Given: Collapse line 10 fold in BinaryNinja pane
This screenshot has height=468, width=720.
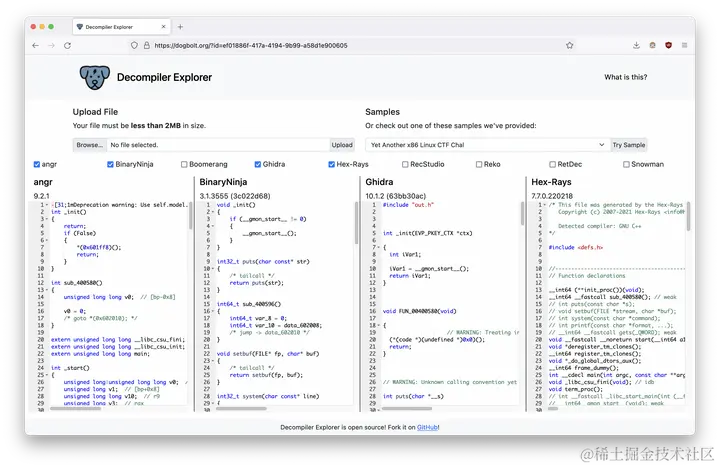Looking at the screenshot, I should [x=213, y=269].
